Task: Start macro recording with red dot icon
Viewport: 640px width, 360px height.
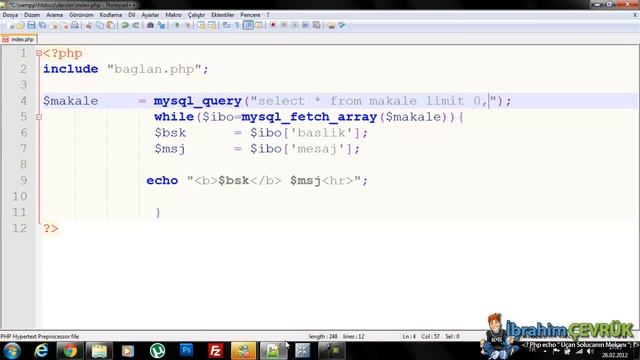Action: coord(273,25)
